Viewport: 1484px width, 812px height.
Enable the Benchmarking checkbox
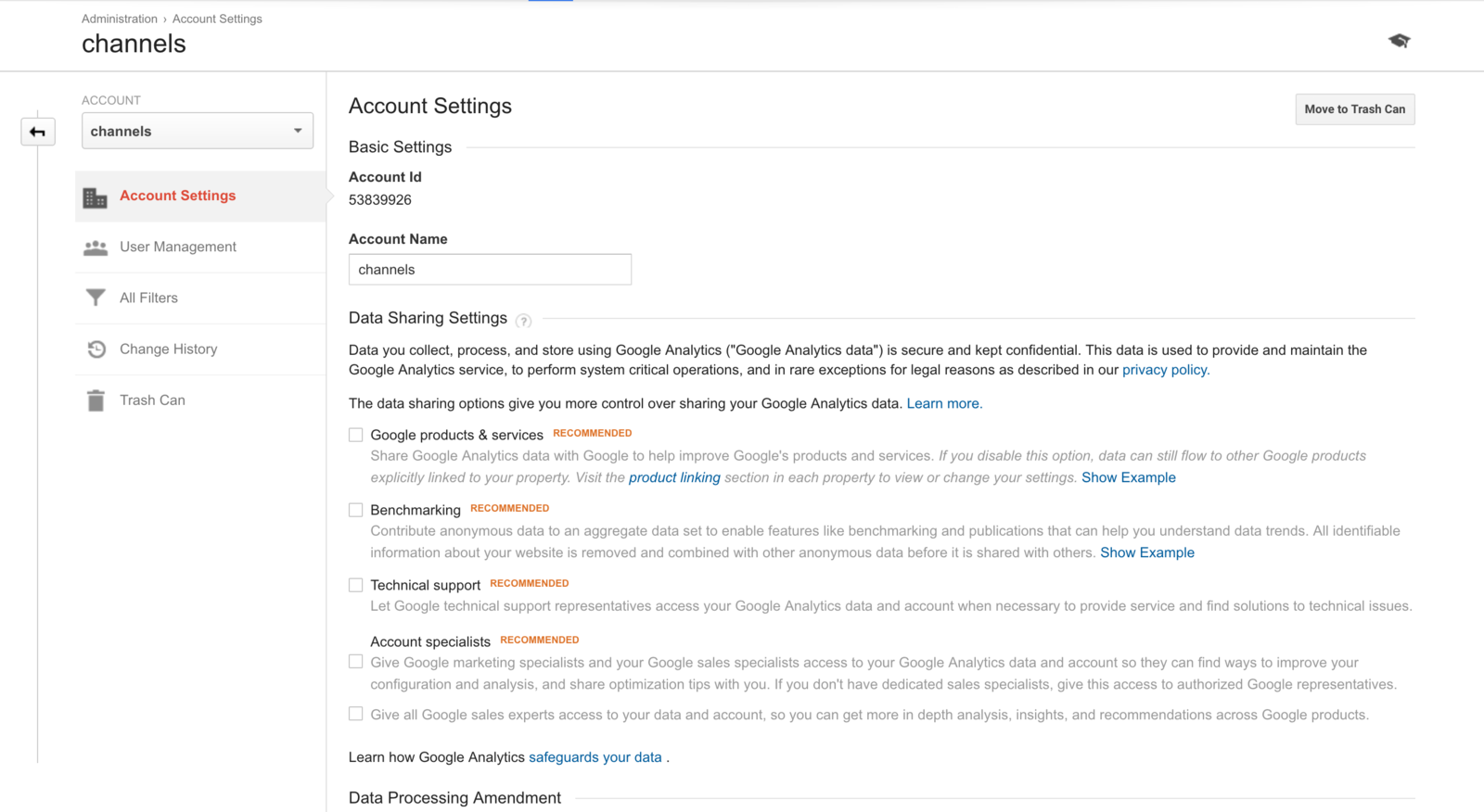coord(355,510)
